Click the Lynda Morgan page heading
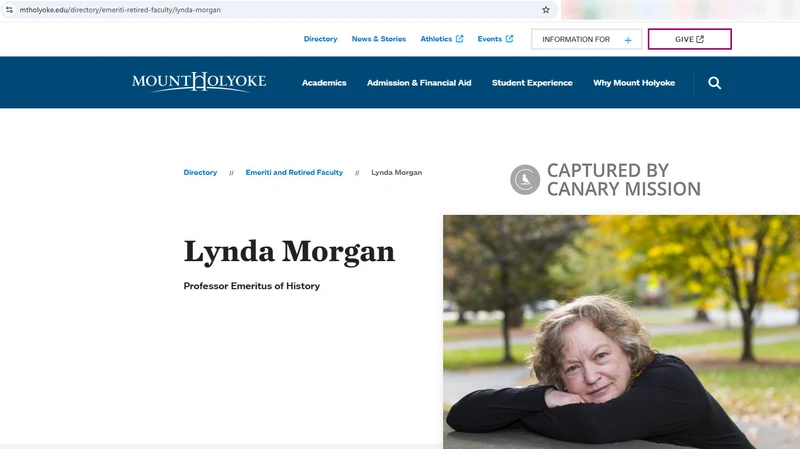Image resolution: width=800 pixels, height=449 pixels. pyautogui.click(x=289, y=252)
